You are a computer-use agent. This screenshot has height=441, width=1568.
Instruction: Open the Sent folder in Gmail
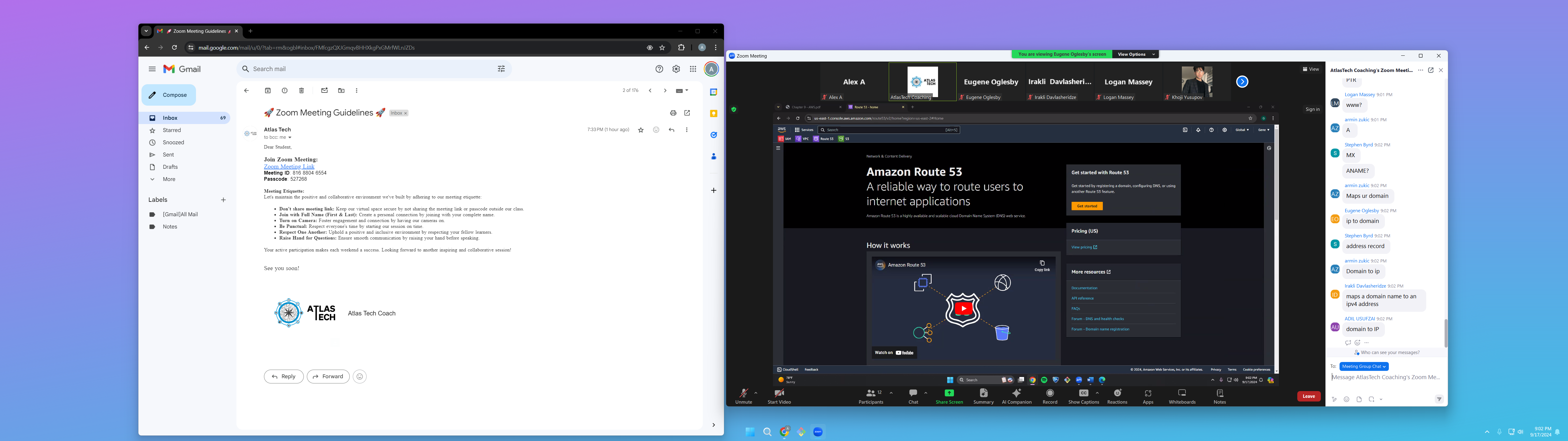coord(169,155)
